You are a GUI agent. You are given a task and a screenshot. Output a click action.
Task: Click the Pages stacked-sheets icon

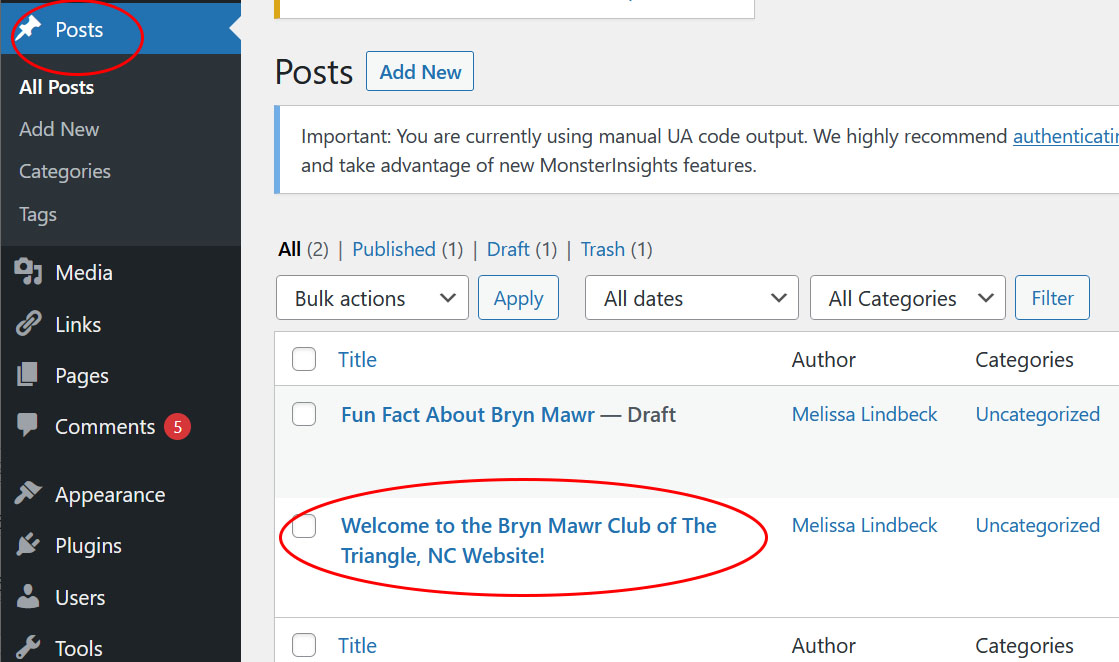28,375
